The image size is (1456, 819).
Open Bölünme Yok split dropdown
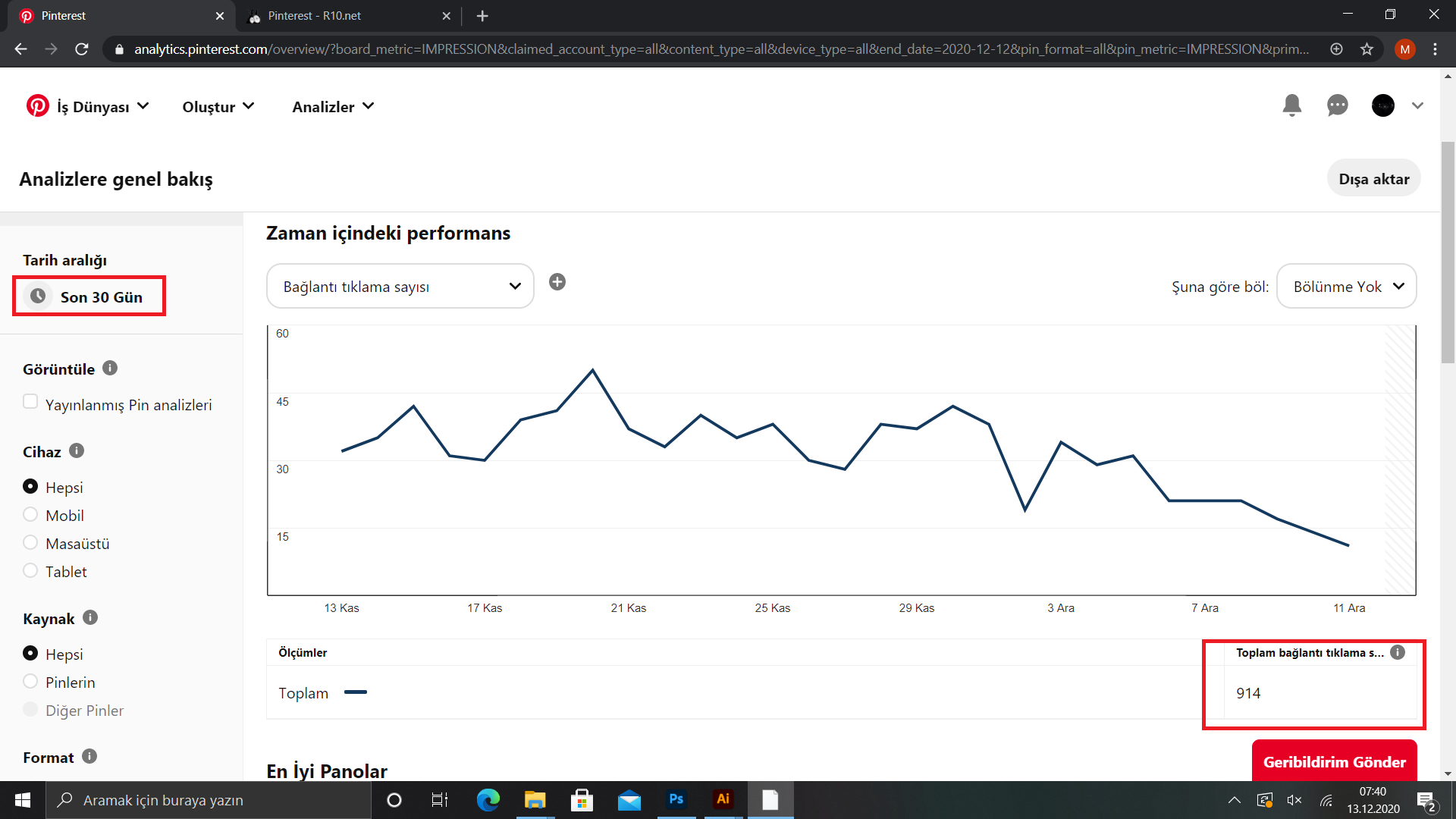(x=1347, y=286)
